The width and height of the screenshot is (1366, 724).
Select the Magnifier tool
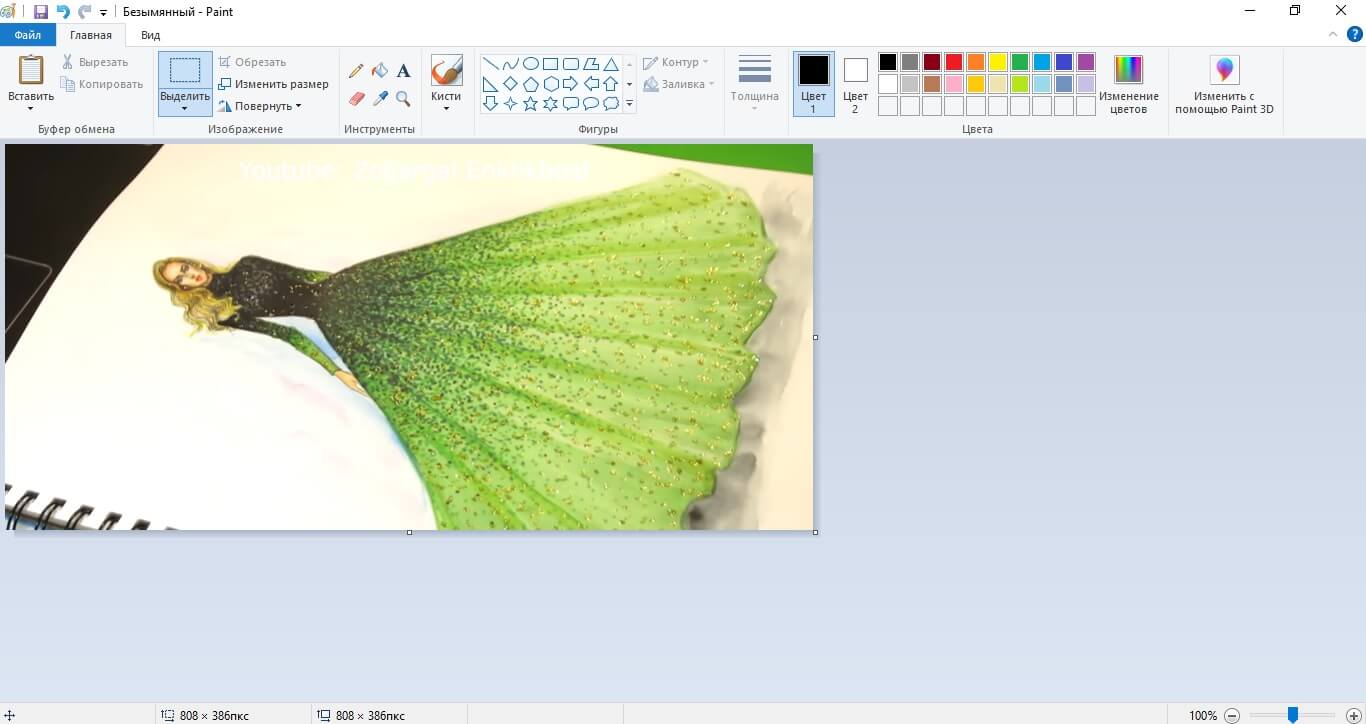(x=404, y=99)
